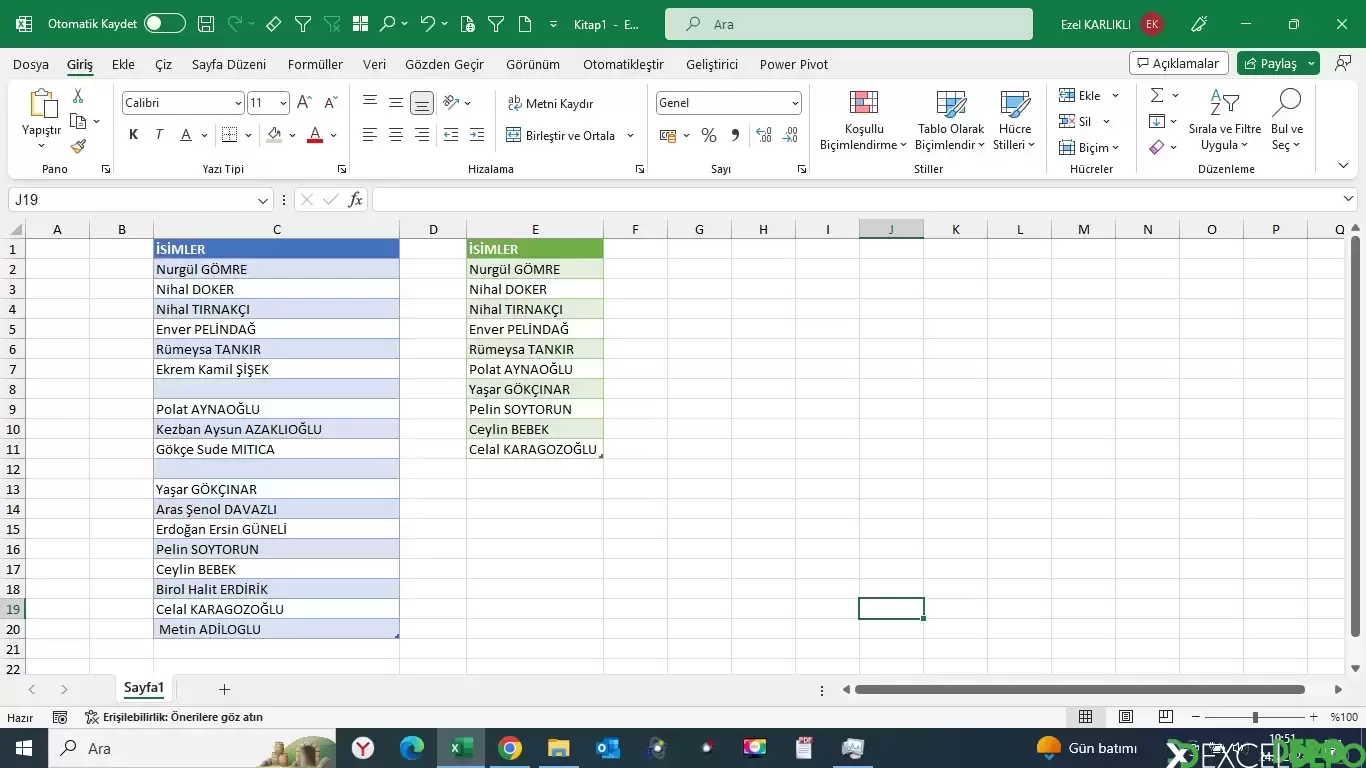This screenshot has height=768, width=1366.
Task: Click the AutoSum sigma icon
Action: [1157, 95]
